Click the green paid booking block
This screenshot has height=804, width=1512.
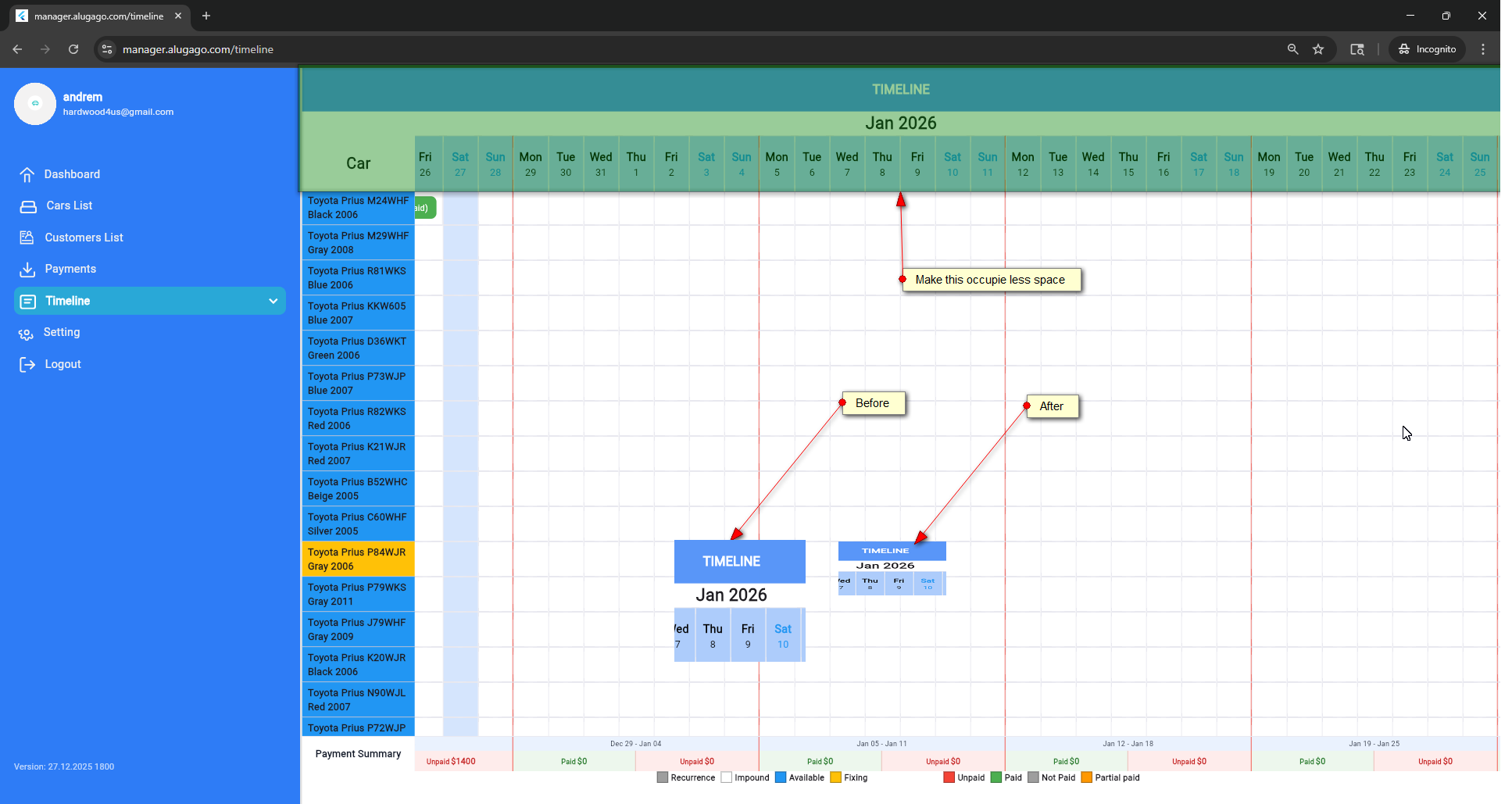click(425, 208)
